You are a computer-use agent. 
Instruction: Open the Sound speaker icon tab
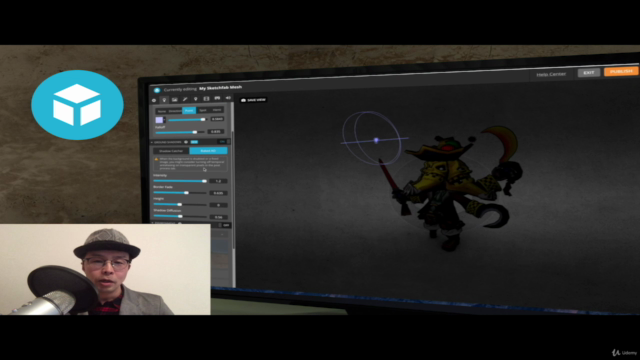pyautogui.click(x=228, y=98)
